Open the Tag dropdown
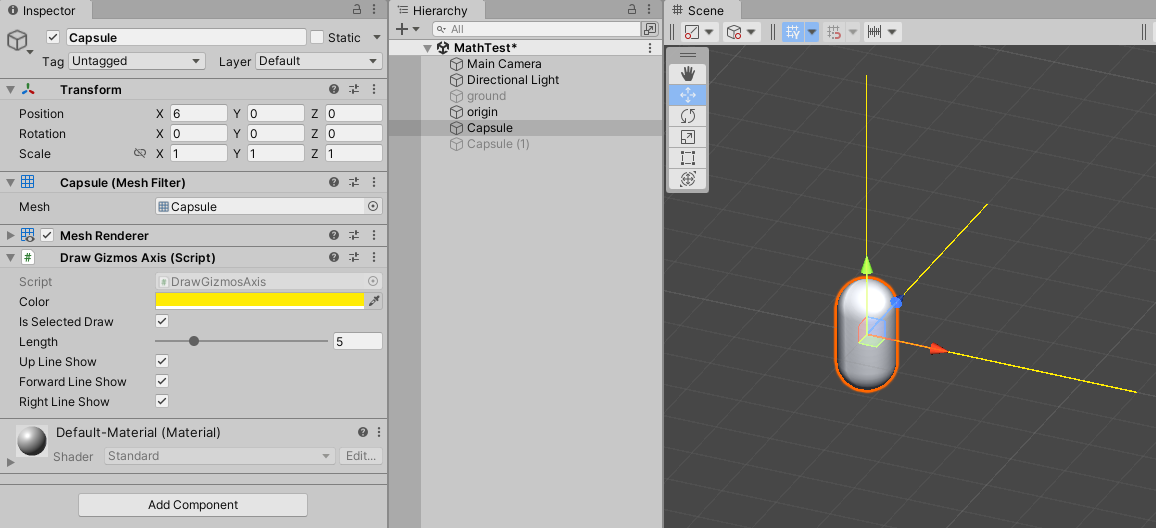 [136, 61]
